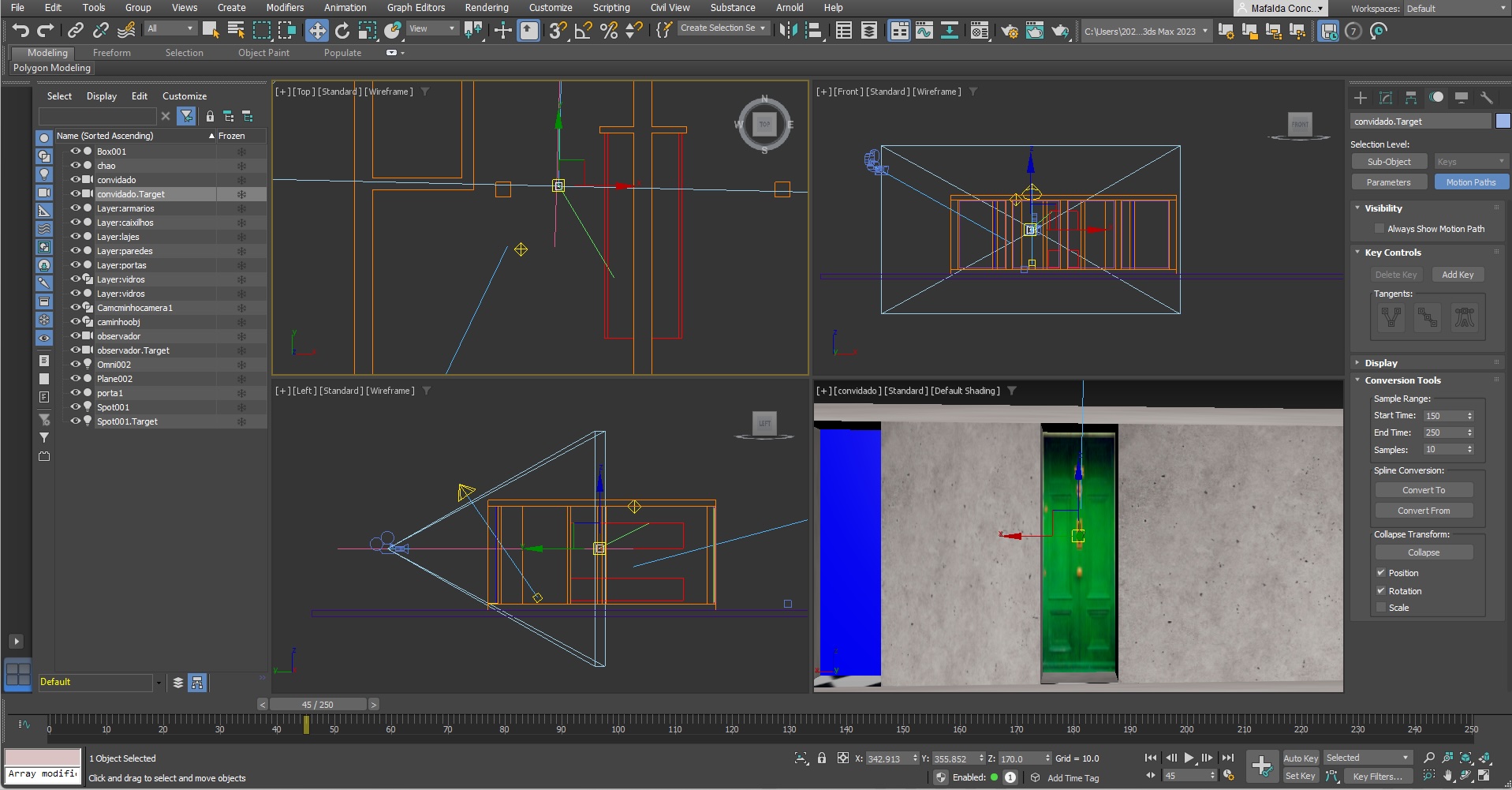Open the Selected key filter dropdown
The width and height of the screenshot is (1512, 790).
coord(1367,758)
